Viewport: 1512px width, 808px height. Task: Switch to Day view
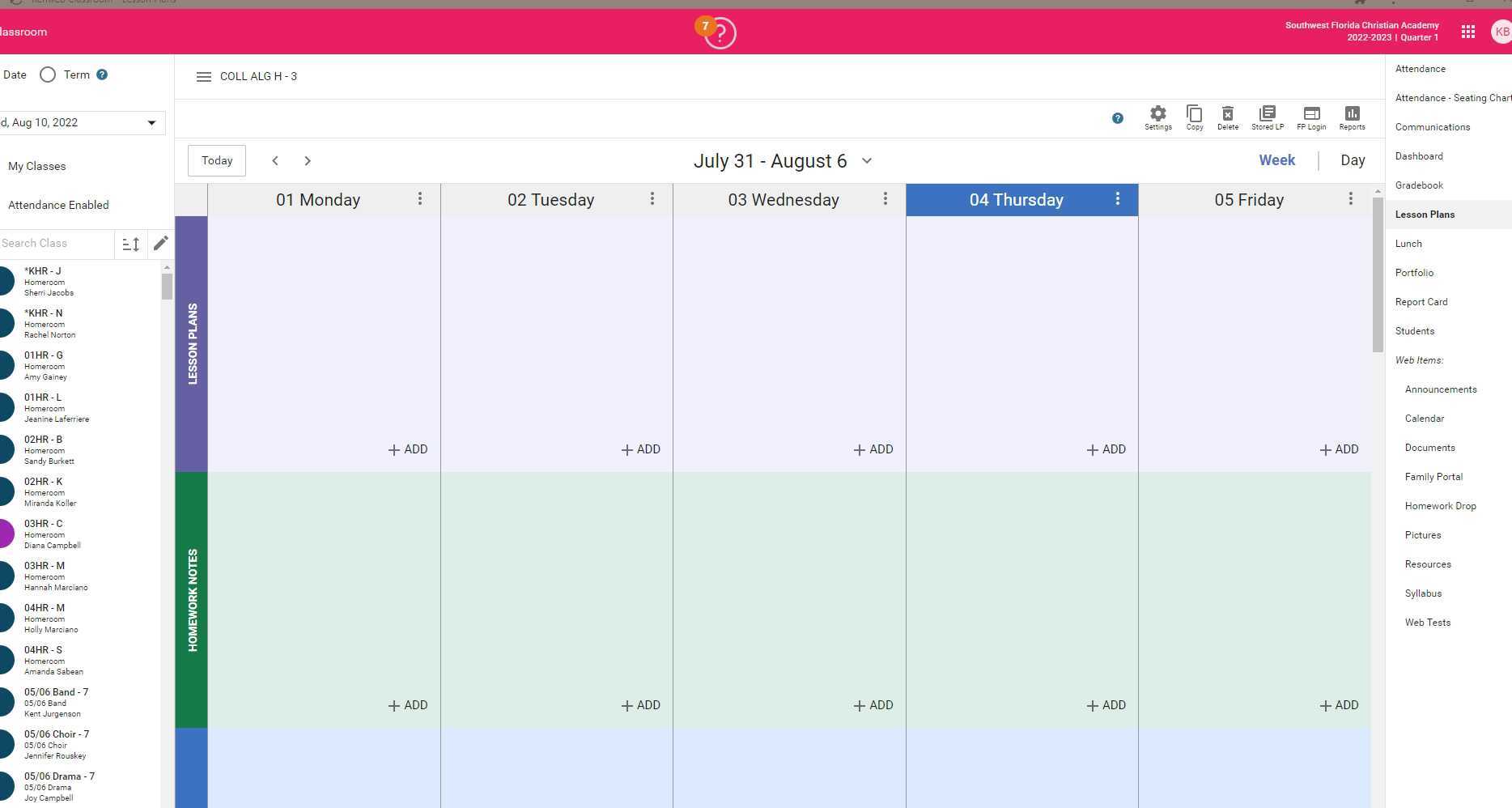pos(1353,160)
